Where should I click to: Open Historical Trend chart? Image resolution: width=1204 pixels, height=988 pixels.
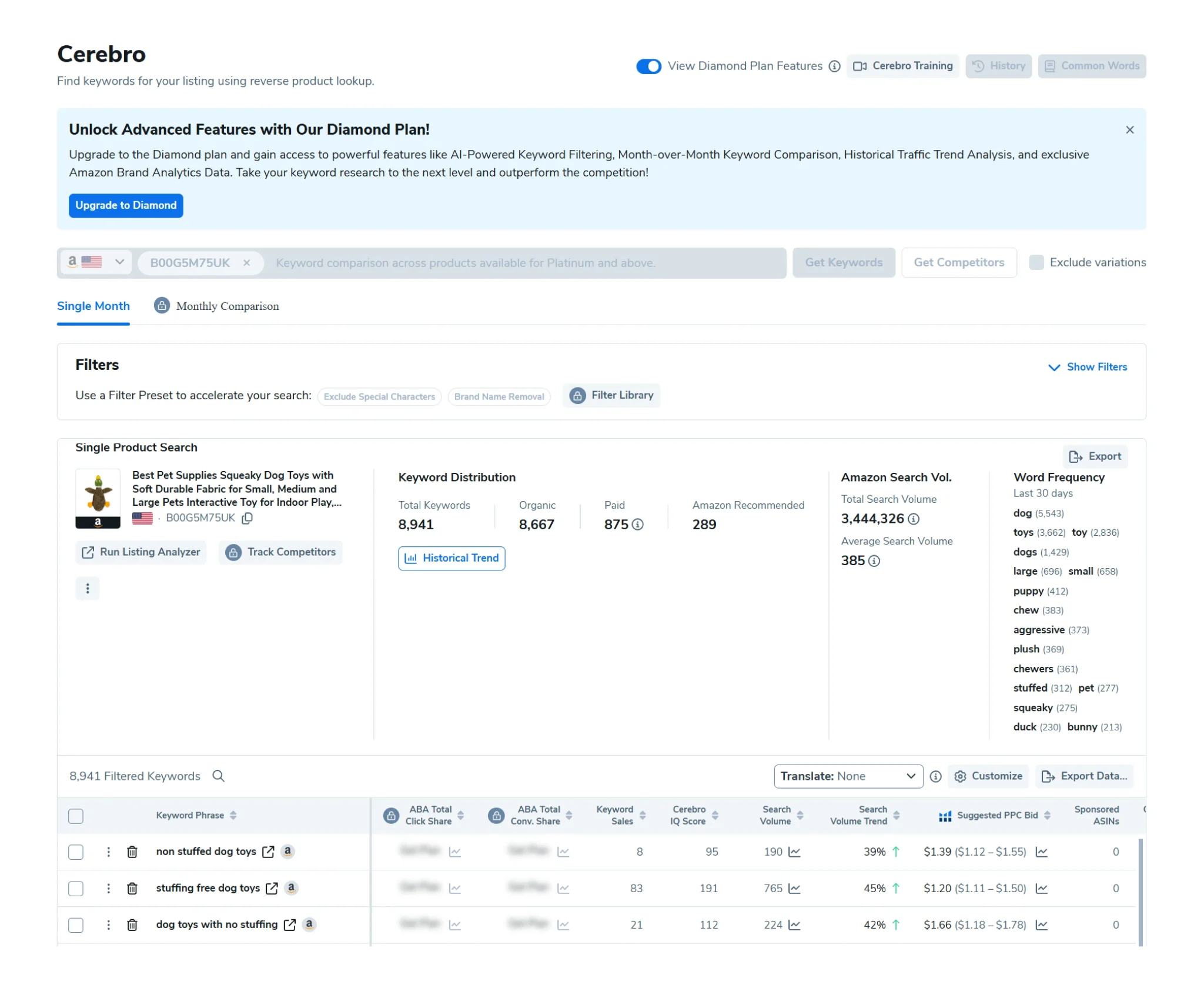coord(451,558)
